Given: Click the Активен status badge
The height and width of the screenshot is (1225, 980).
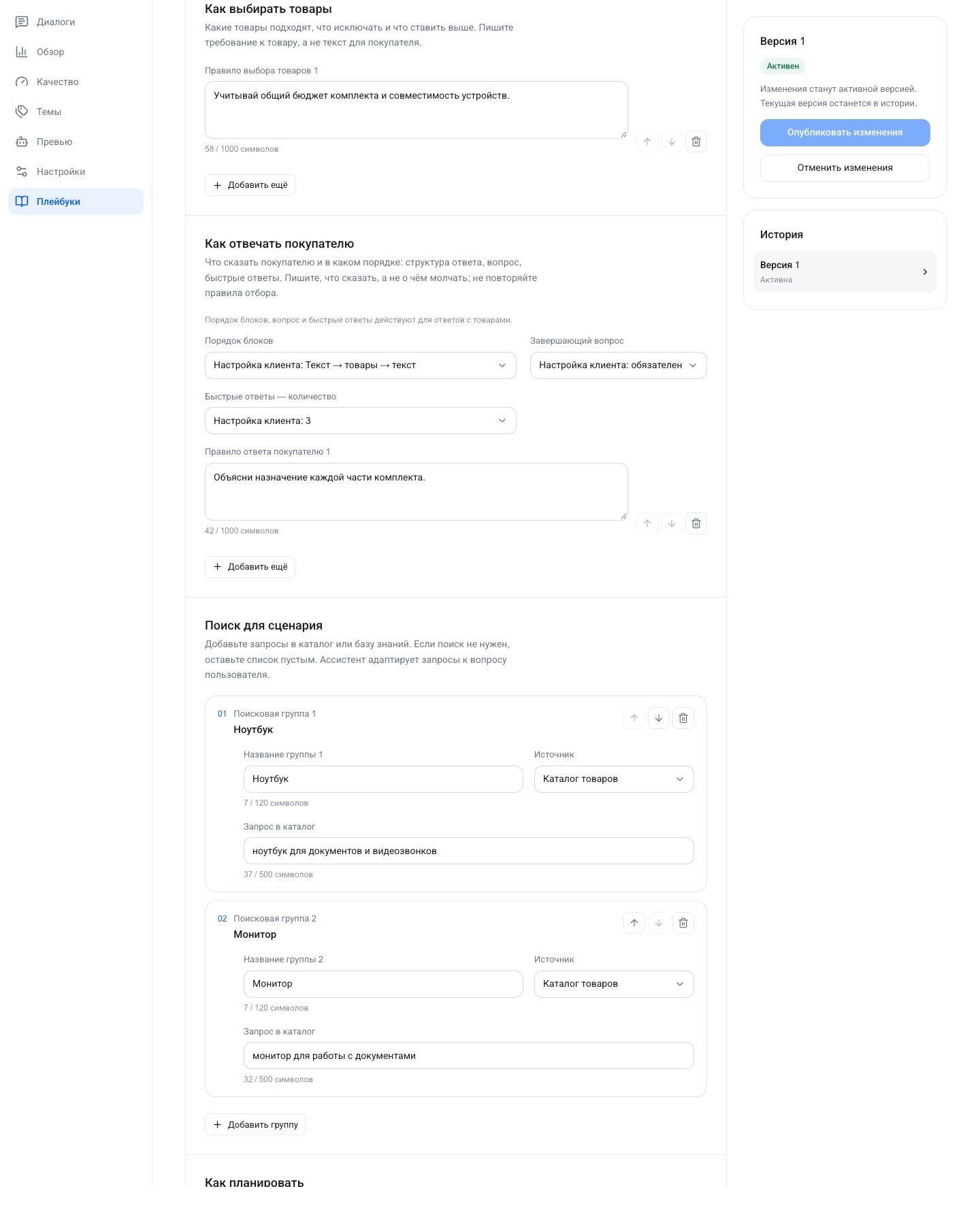Looking at the screenshot, I should 783,66.
